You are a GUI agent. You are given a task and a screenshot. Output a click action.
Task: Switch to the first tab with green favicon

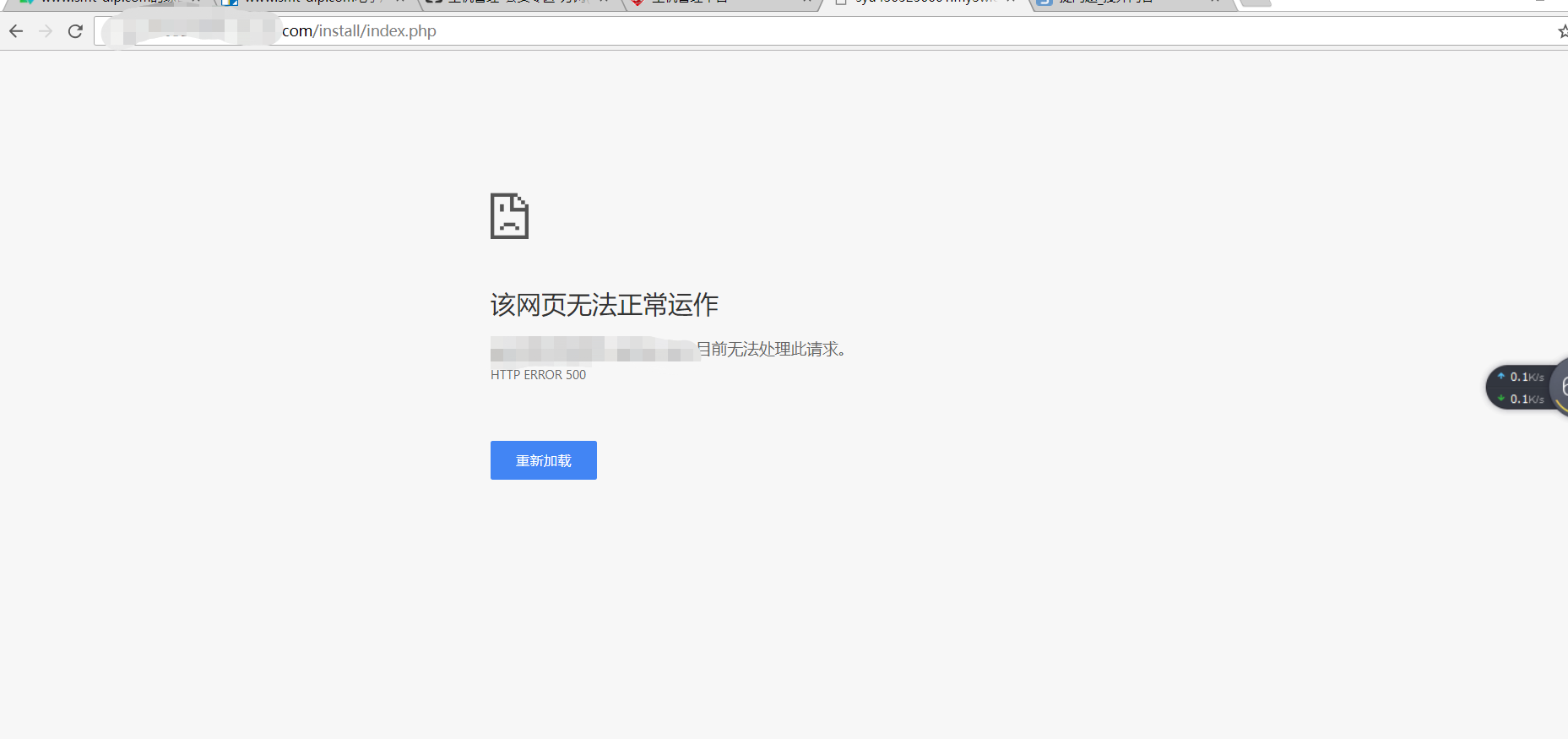101,3
